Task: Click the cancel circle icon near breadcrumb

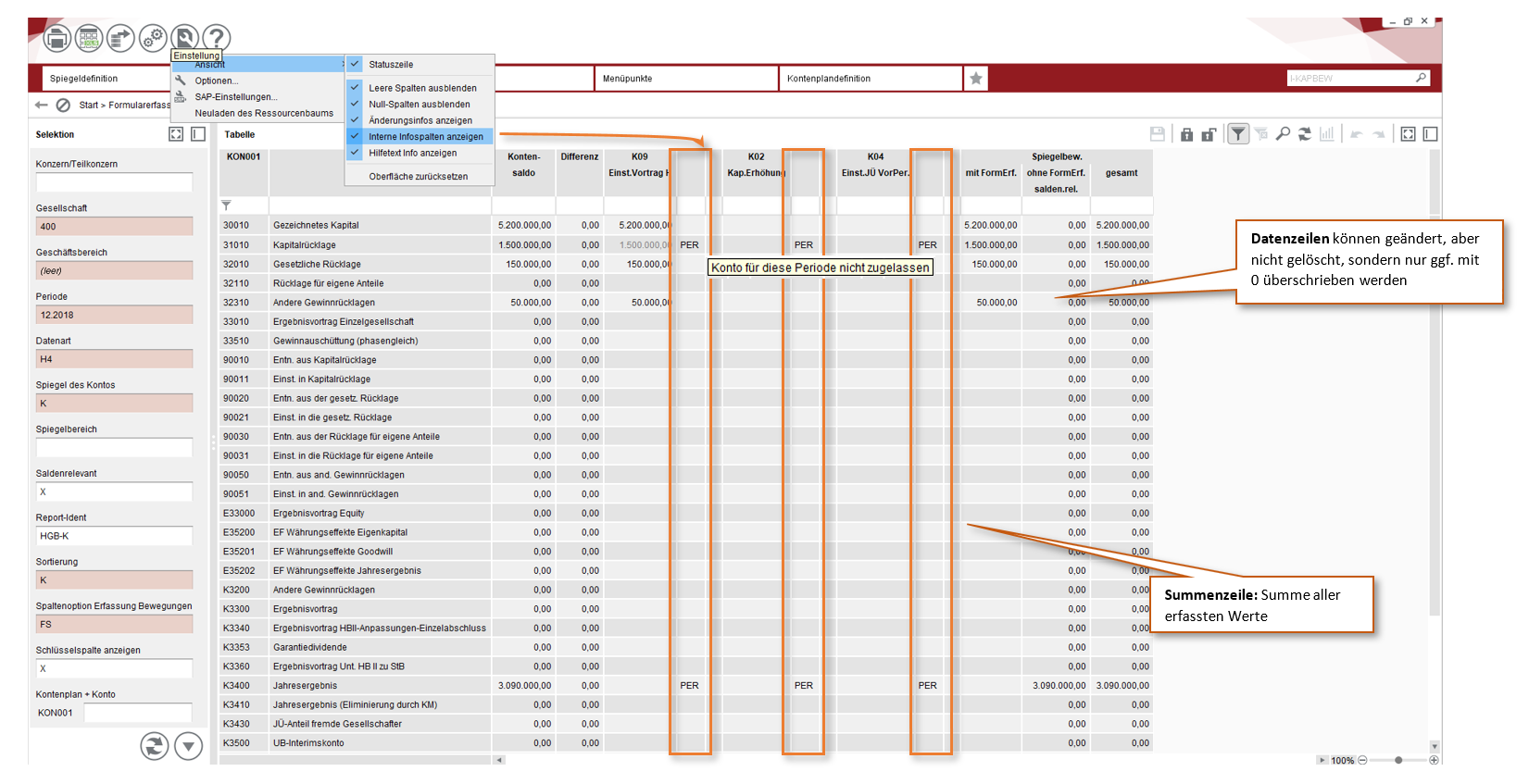Action: [x=63, y=106]
